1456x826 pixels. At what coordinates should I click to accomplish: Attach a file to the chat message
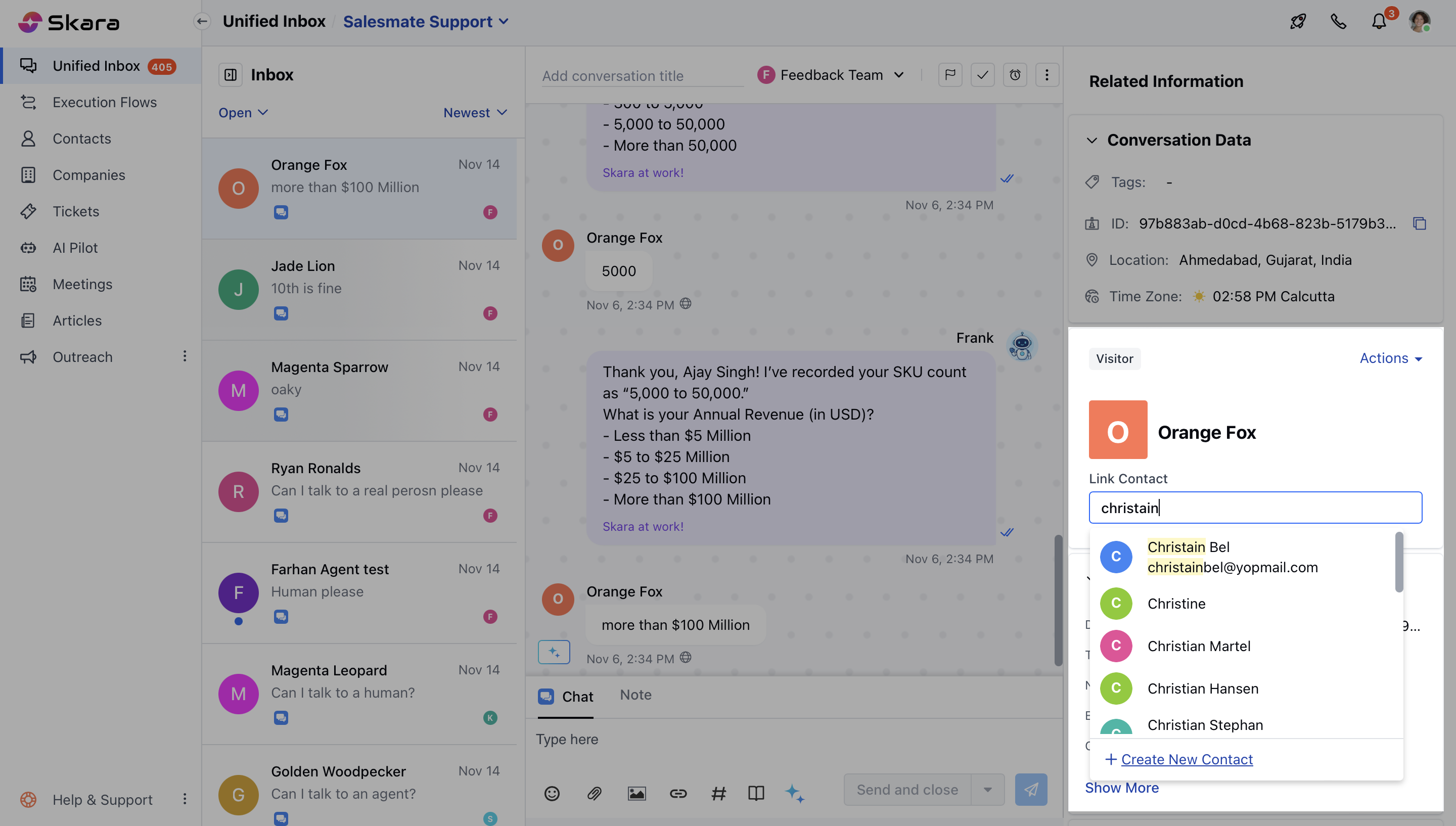point(594,793)
